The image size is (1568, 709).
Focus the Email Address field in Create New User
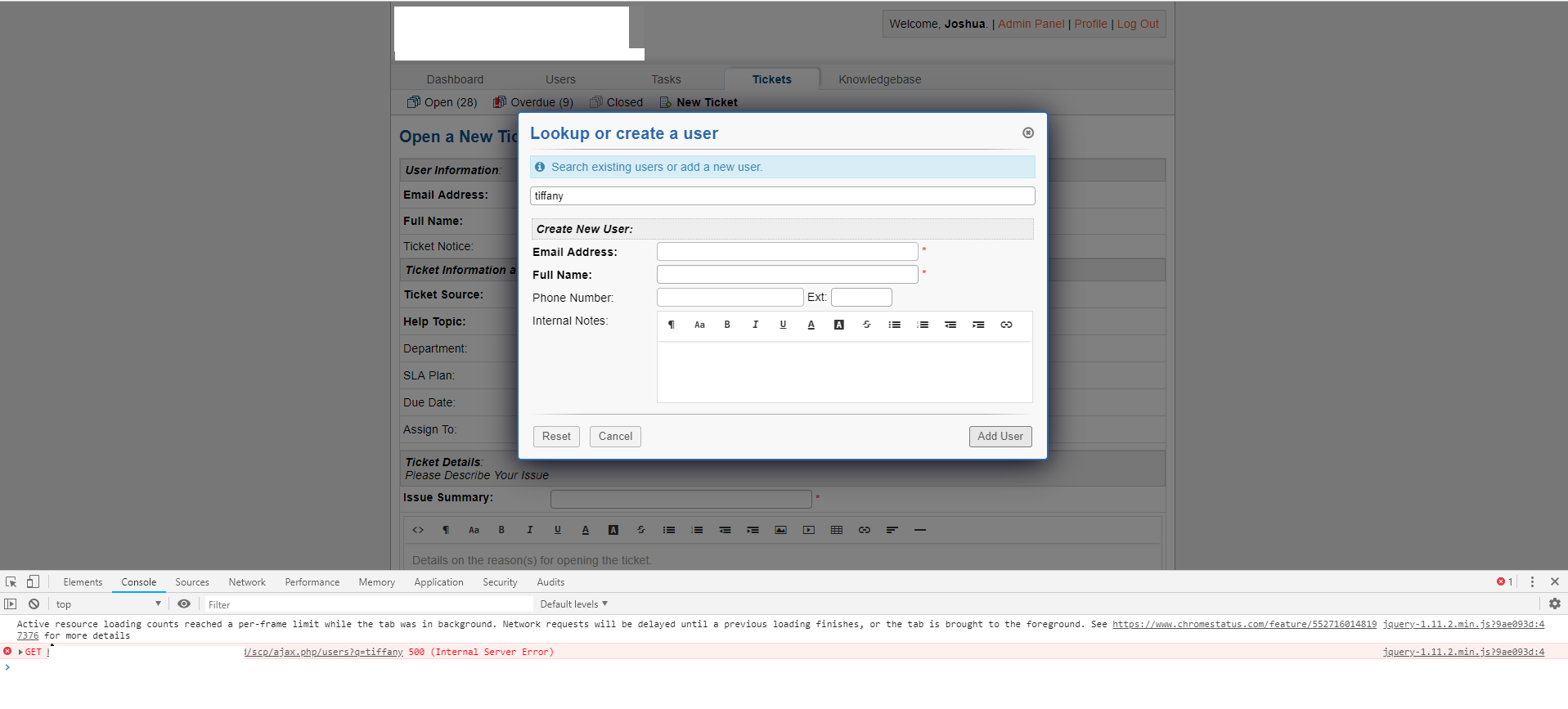pyautogui.click(x=788, y=252)
